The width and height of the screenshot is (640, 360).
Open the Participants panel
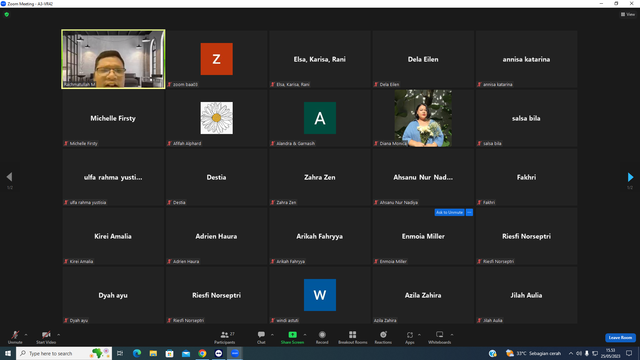click(x=224, y=337)
